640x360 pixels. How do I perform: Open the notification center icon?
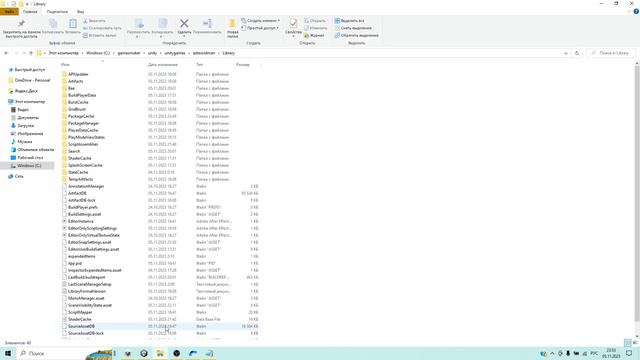click(x=629, y=353)
